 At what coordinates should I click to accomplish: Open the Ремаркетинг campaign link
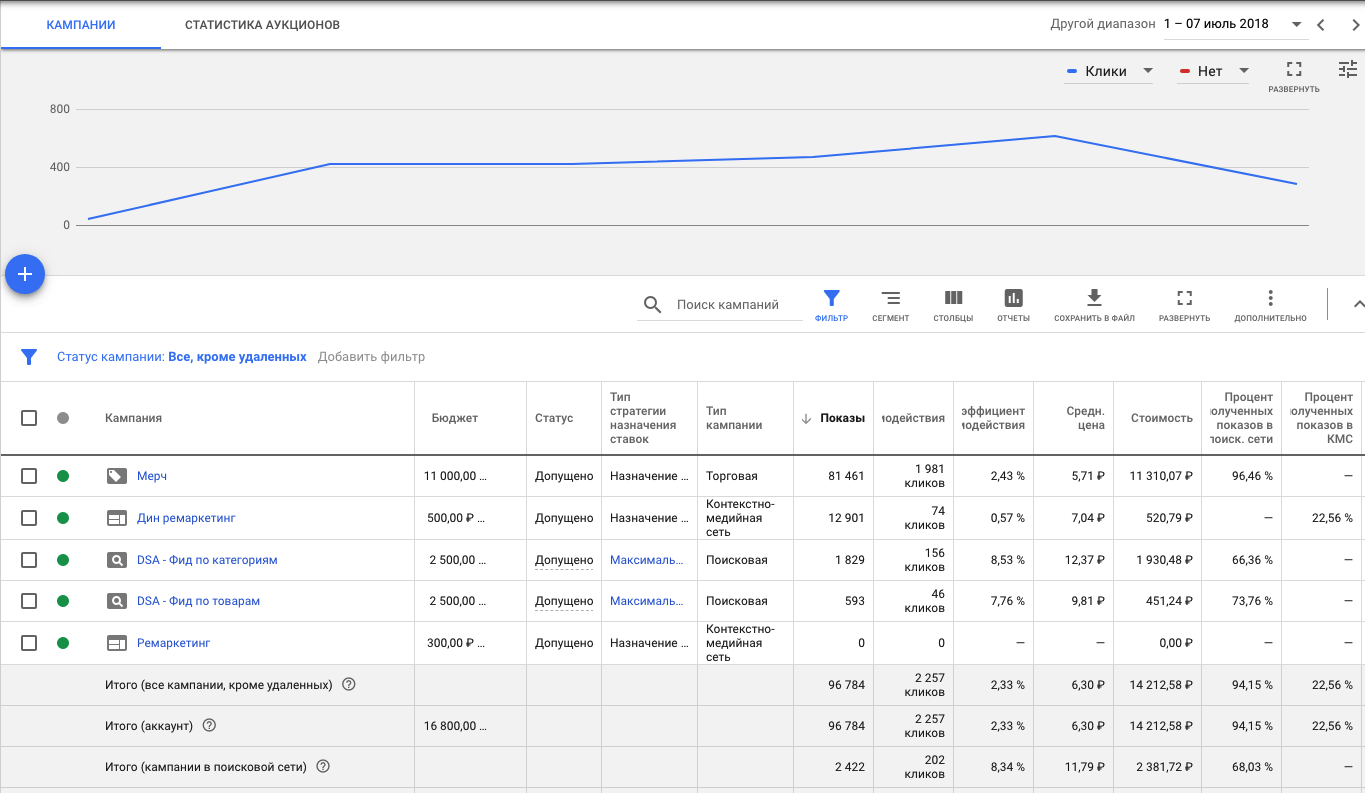point(173,643)
